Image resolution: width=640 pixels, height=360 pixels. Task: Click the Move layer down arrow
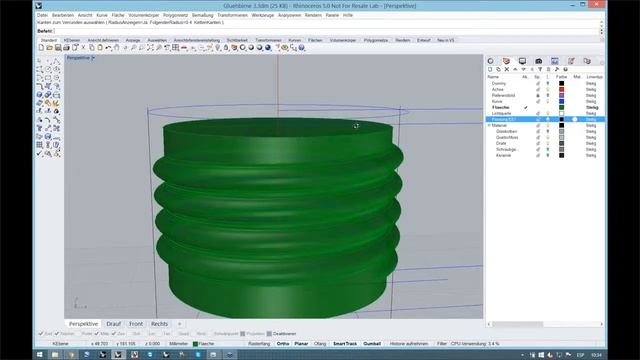[x=524, y=69]
